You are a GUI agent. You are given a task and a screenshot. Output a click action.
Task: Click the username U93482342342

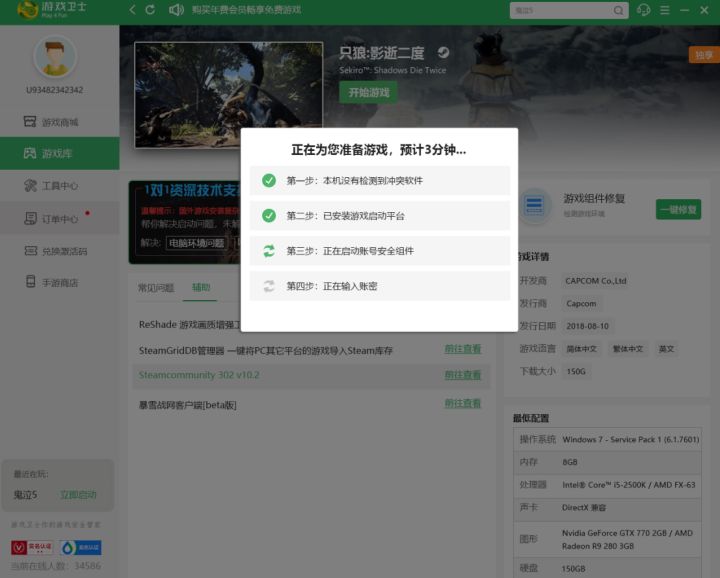55,90
